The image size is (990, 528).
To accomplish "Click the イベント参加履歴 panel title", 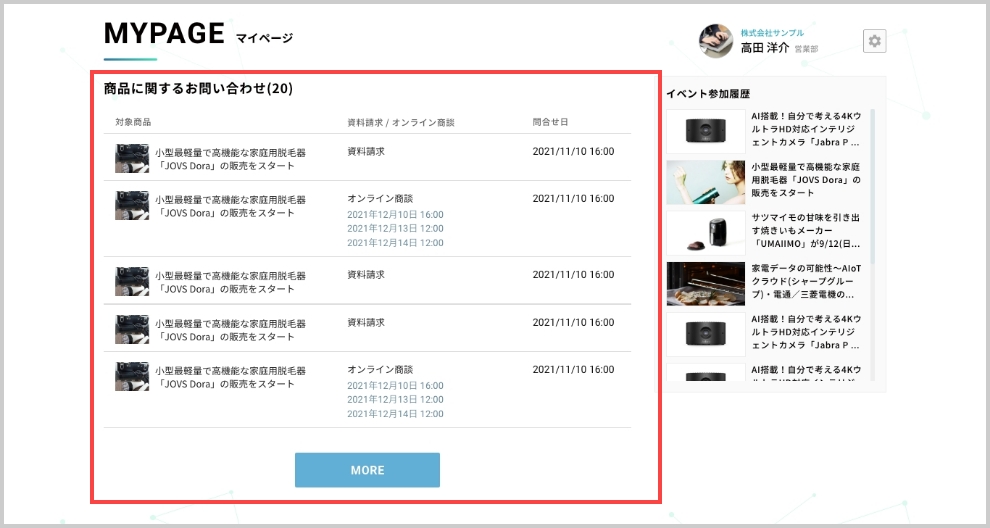I will [x=708, y=93].
